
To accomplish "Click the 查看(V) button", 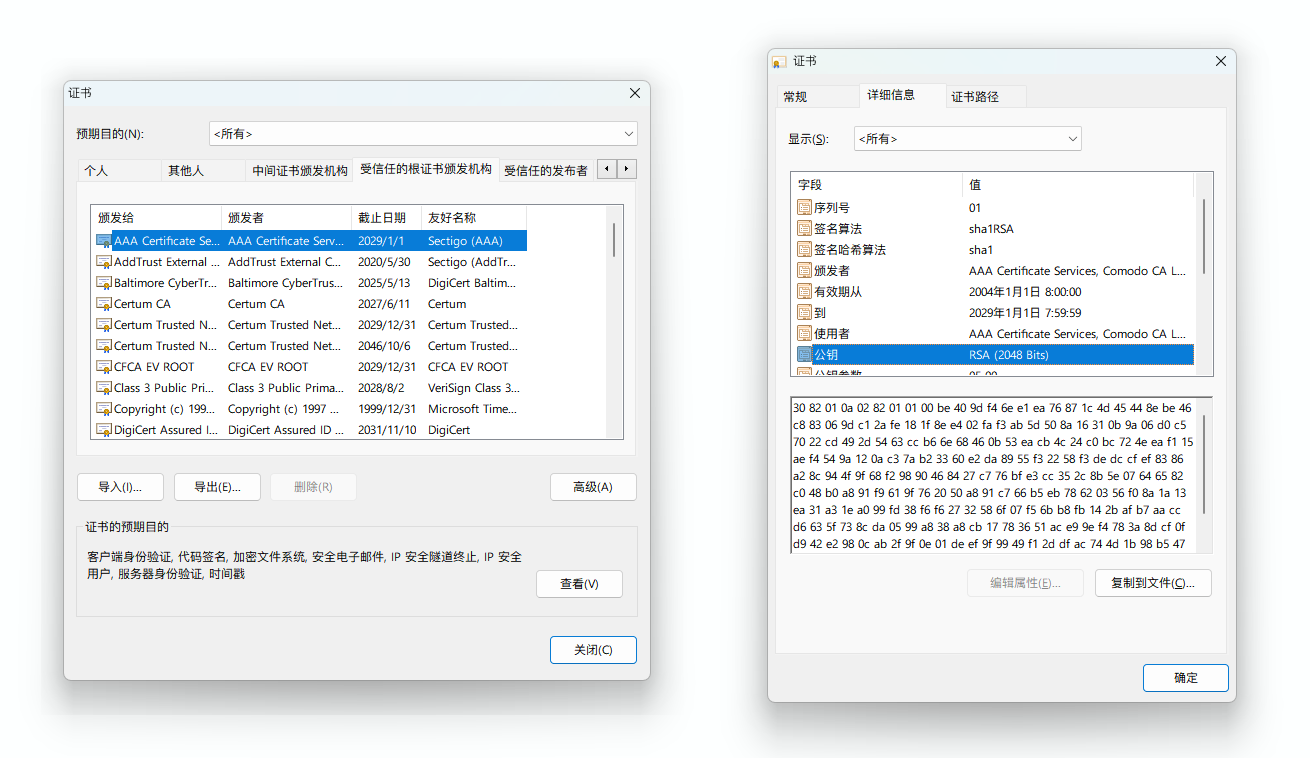I will 579,584.
